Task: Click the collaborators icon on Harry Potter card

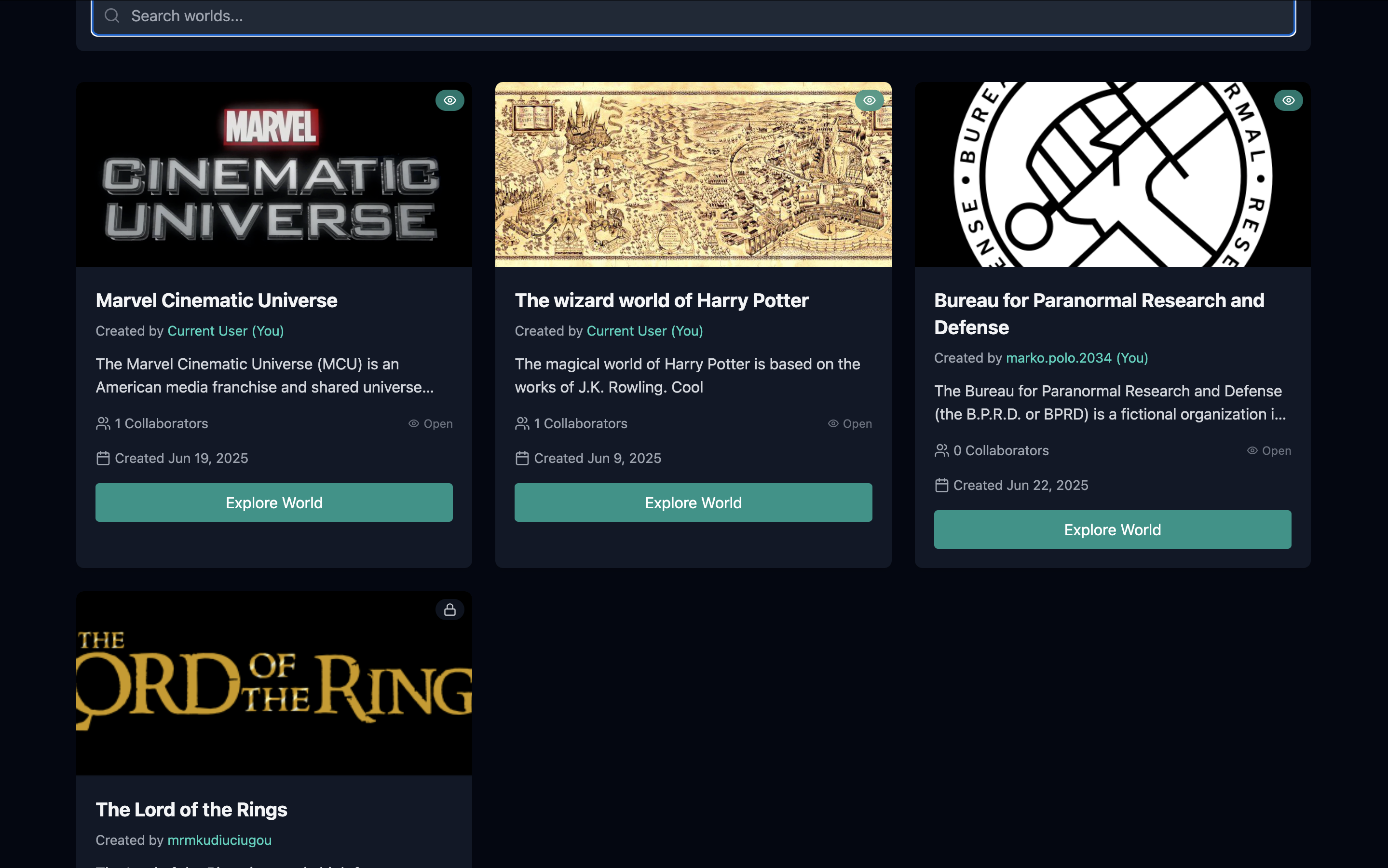Action: 522,424
